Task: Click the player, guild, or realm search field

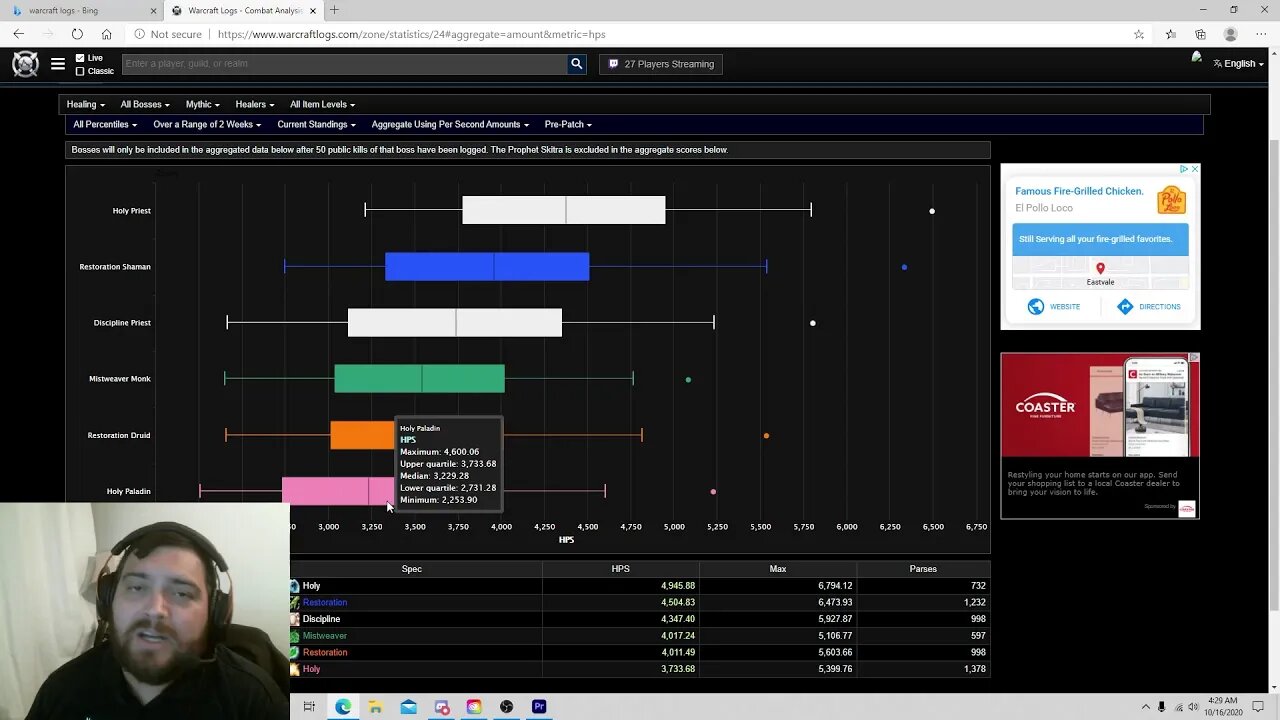Action: [344, 64]
